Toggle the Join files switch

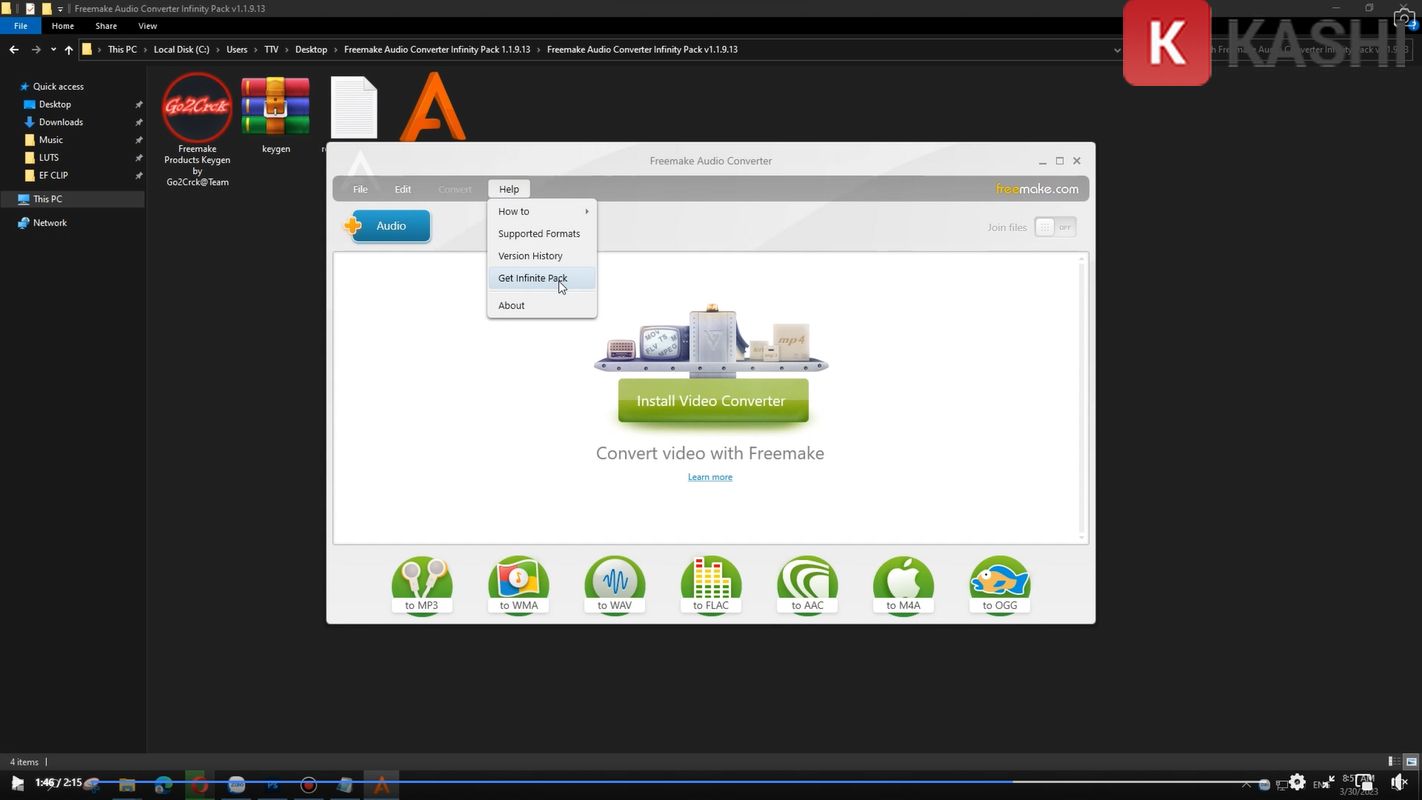coord(1054,227)
